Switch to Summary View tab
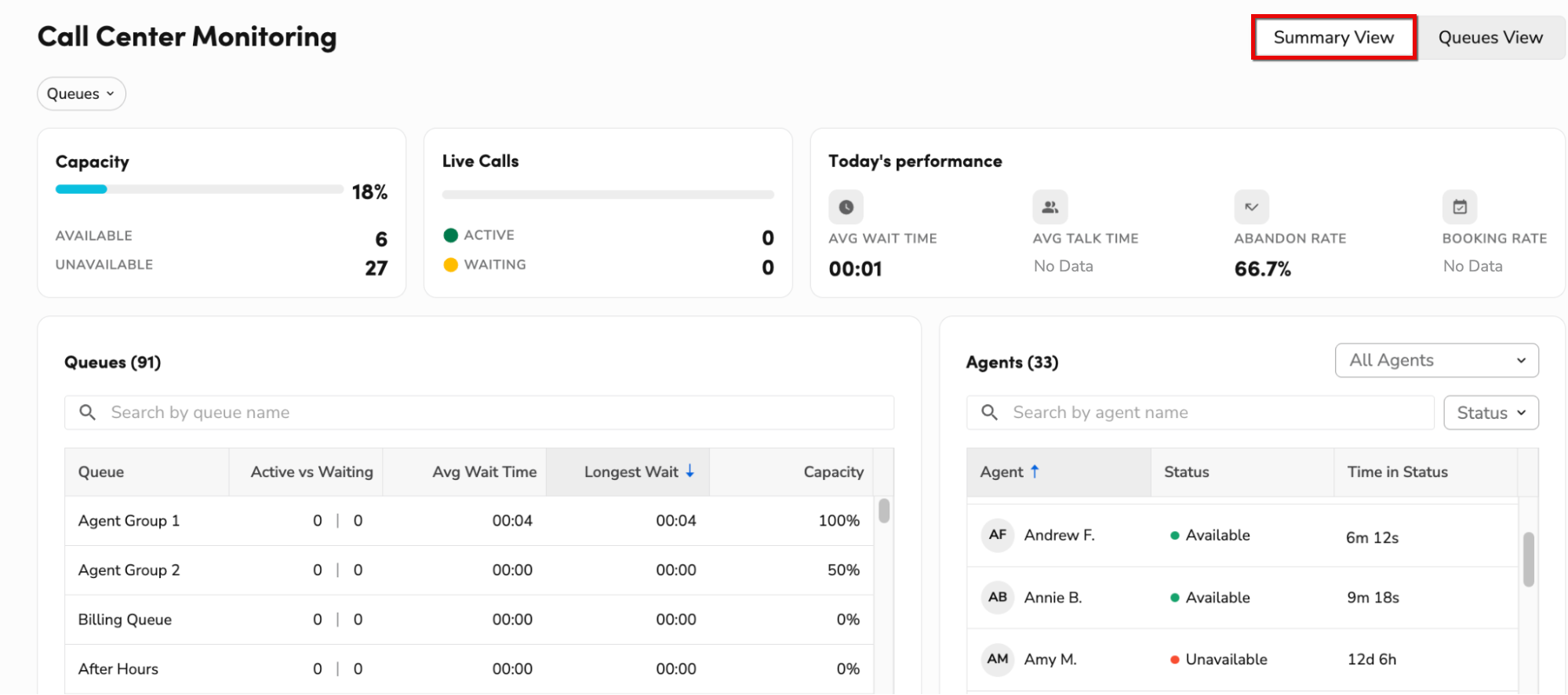Screen dimensions: 1568x695 pyautogui.click(x=1333, y=37)
